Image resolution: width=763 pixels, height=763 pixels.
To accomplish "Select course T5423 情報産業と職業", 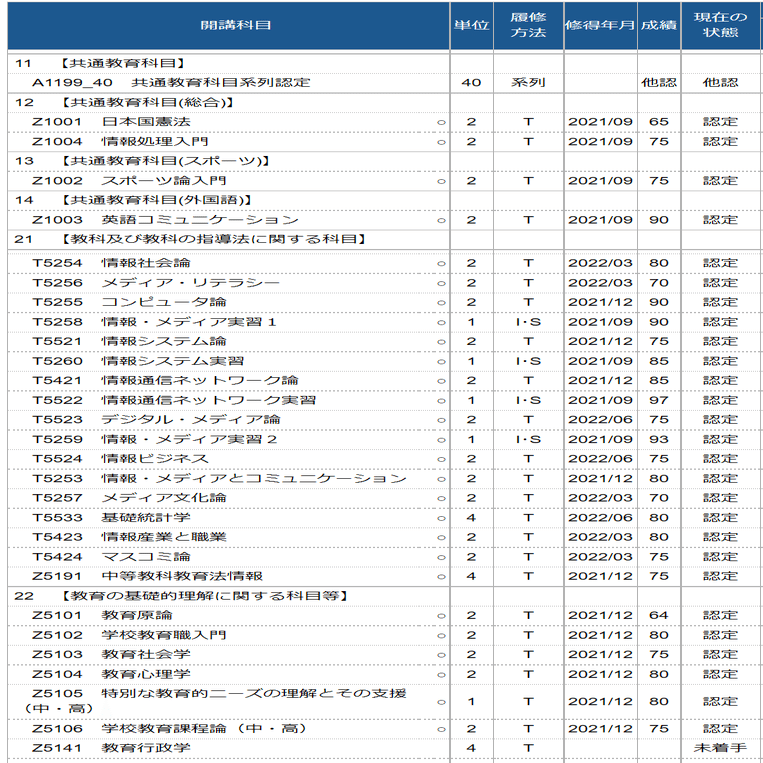I will pos(129,537).
